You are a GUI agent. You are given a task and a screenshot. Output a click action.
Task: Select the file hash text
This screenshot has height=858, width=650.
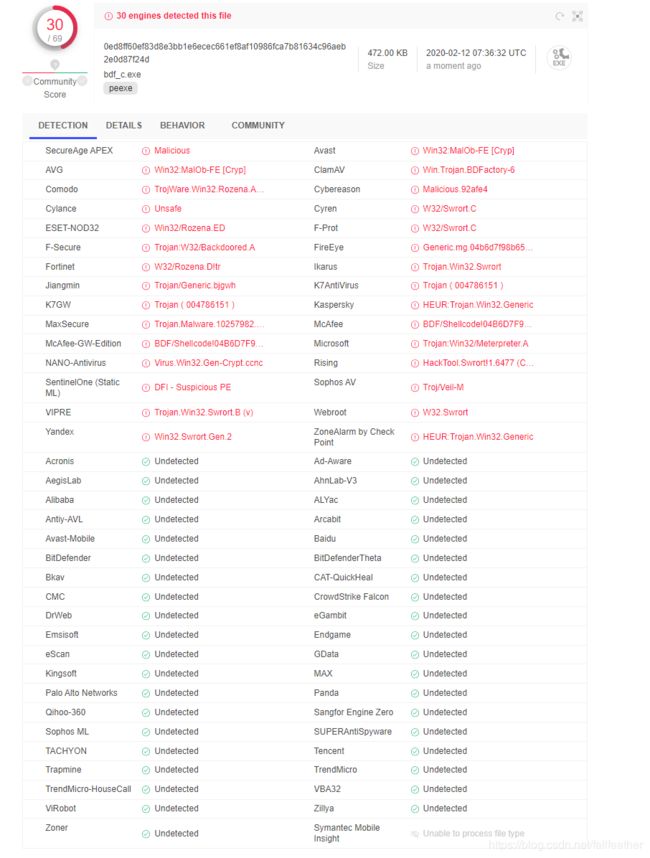[x=224, y=53]
